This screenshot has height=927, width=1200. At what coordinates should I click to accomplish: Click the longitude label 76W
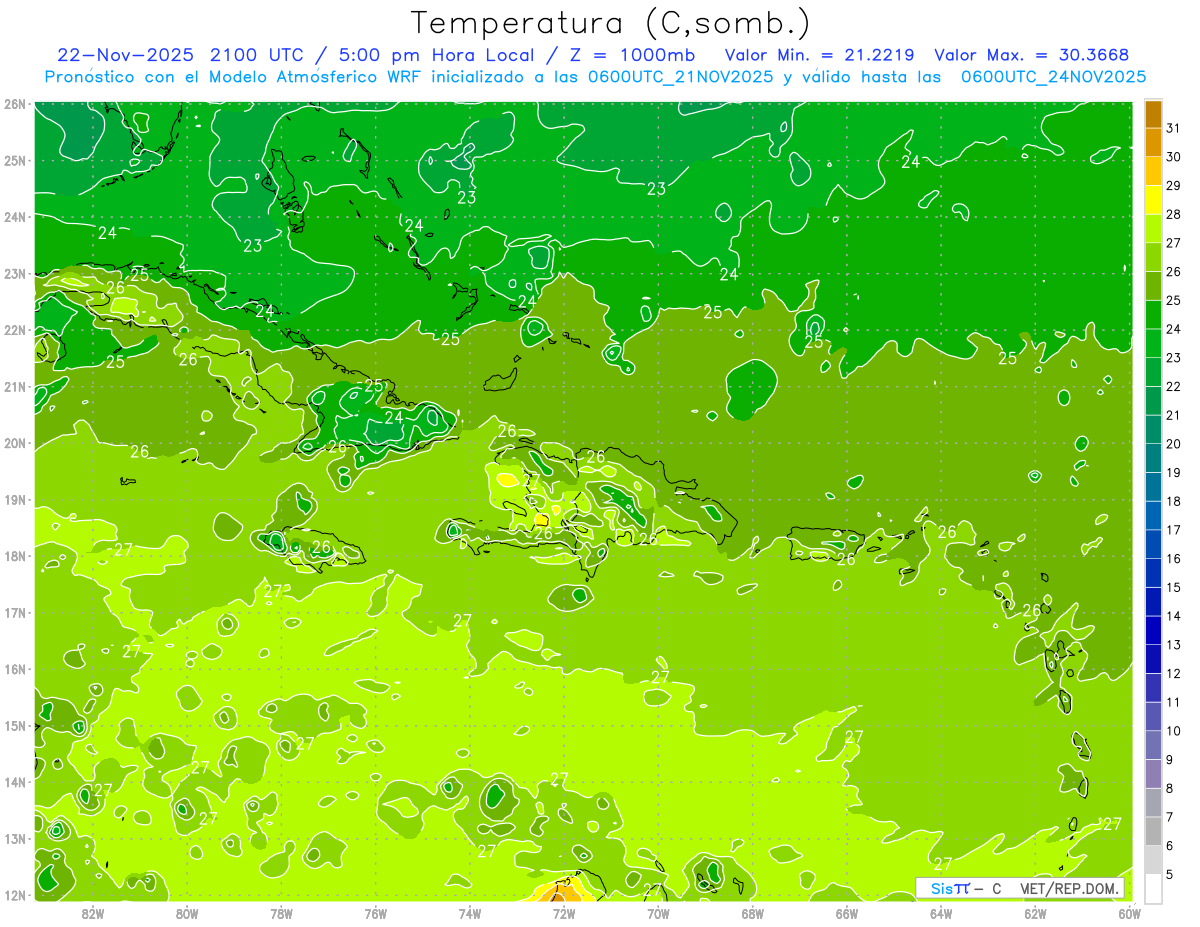point(375,912)
